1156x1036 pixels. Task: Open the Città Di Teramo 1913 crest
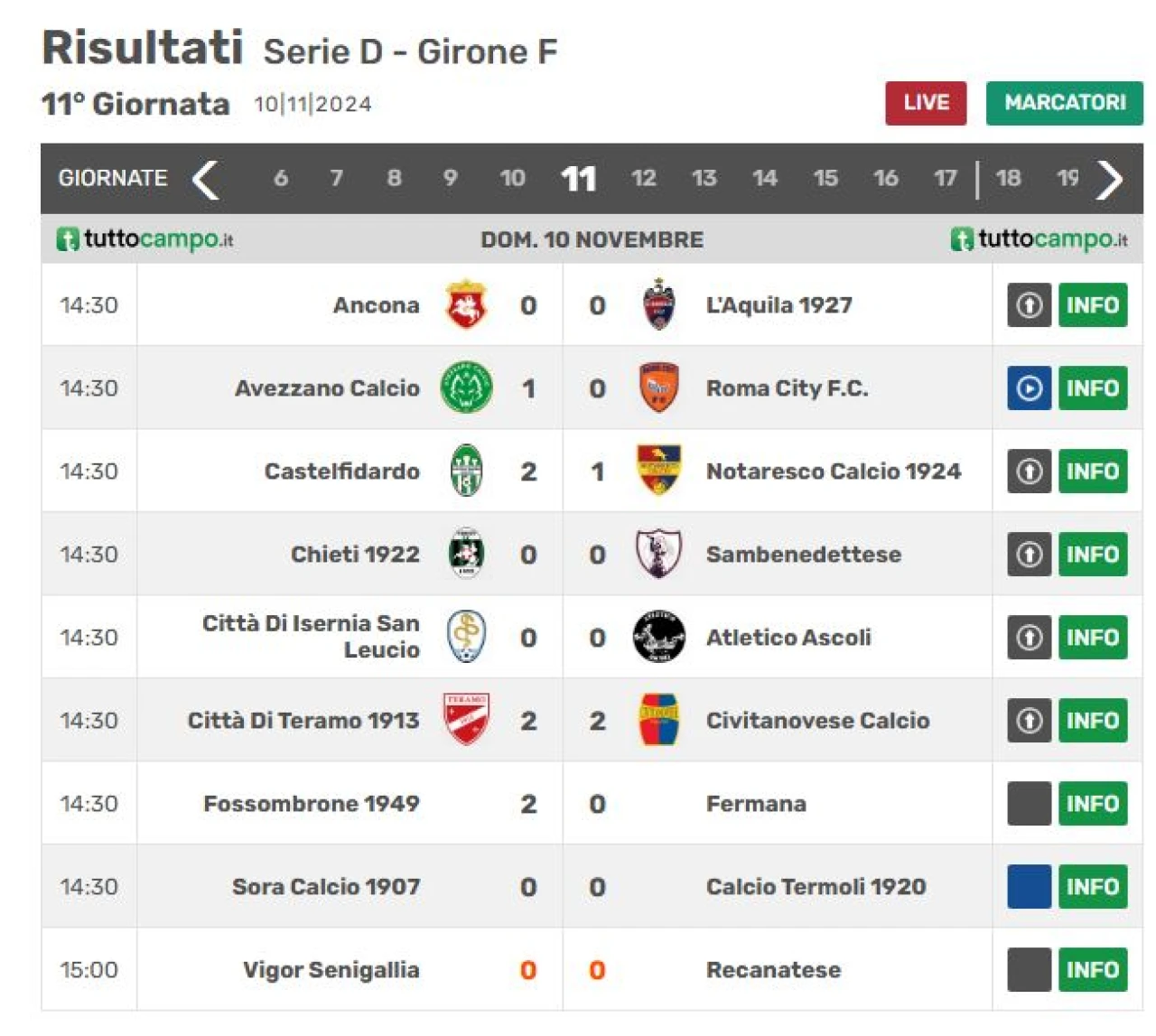(466, 720)
